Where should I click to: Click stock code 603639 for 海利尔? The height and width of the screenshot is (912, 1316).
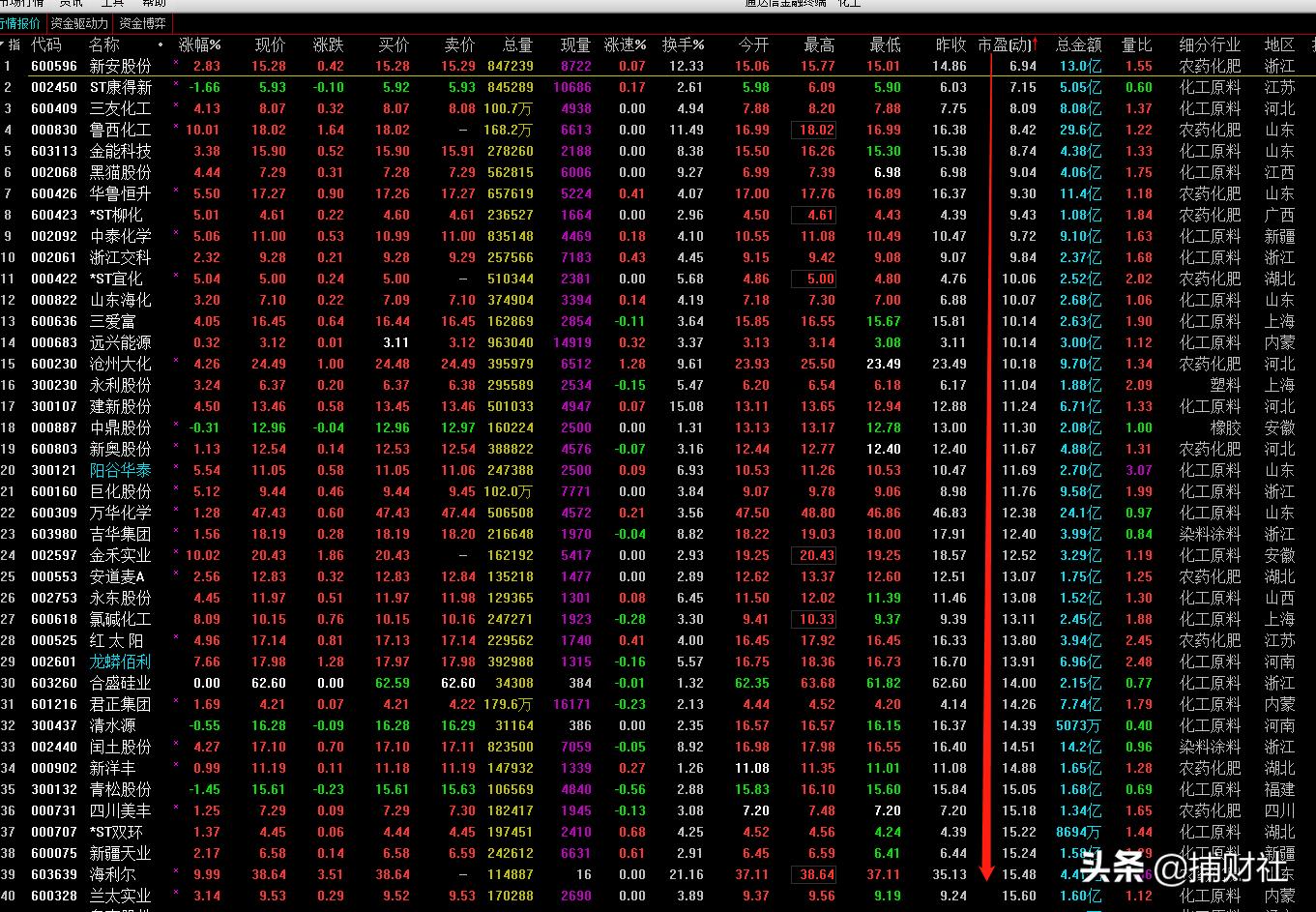(53, 874)
